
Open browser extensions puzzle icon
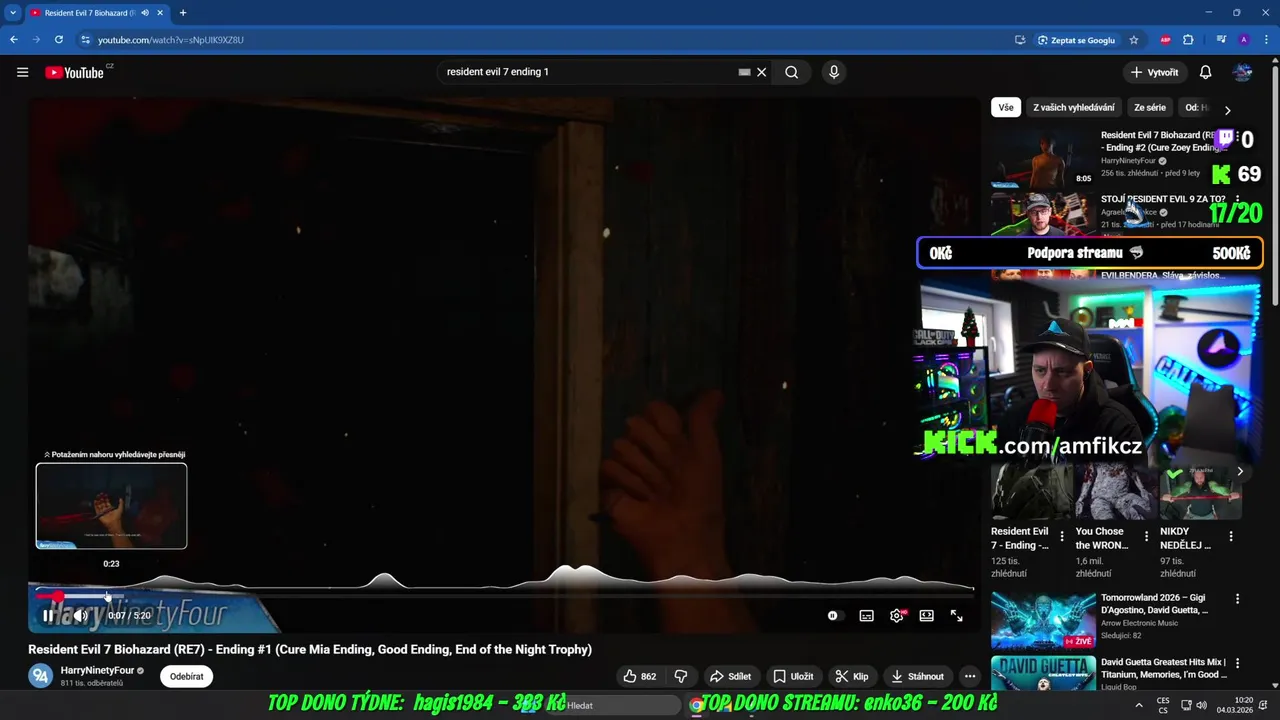coord(1188,40)
